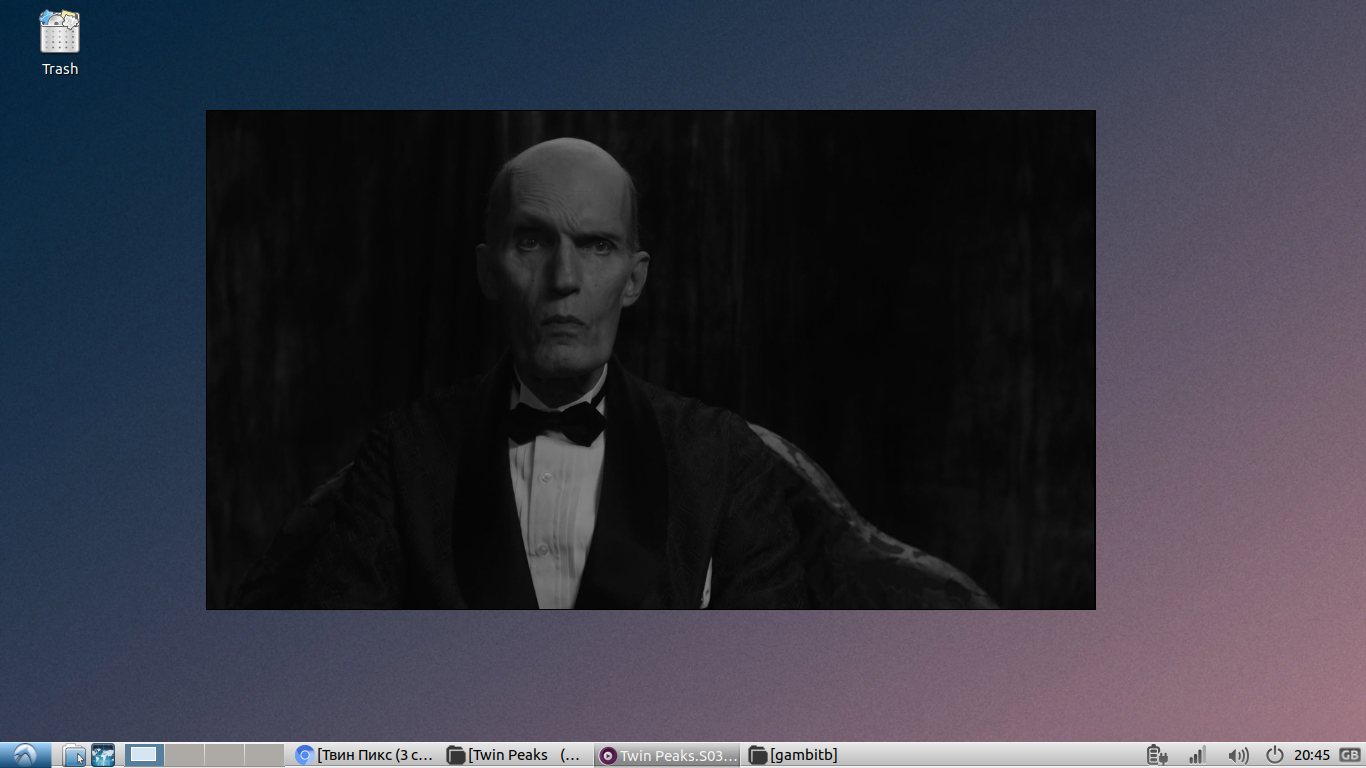1366x768 pixels.
Task: Check the battery status tray icon
Action: pyautogui.click(x=1157, y=755)
